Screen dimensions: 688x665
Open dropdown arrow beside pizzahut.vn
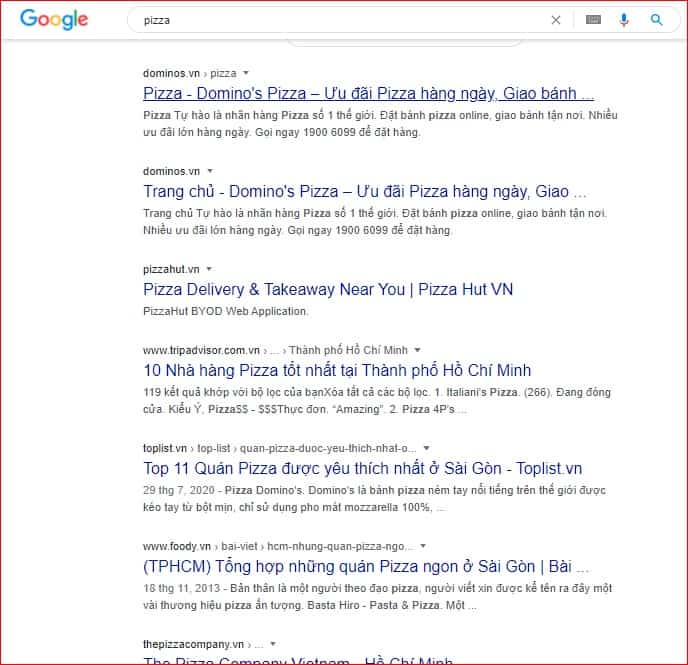tap(209, 269)
